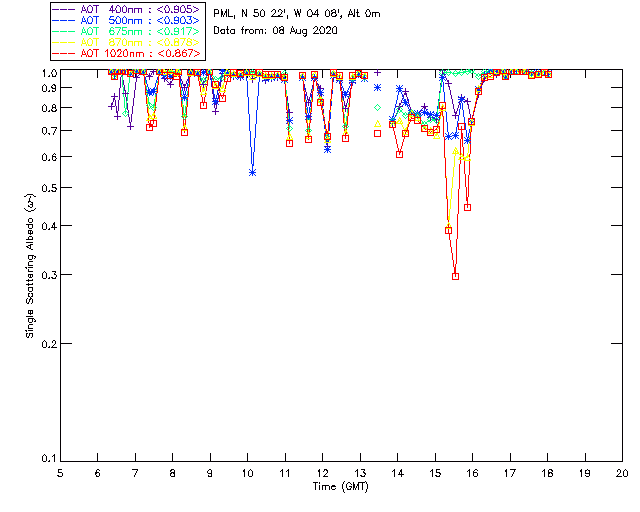
Task: Click the red square marker just below 0.4
Action: (449, 230)
